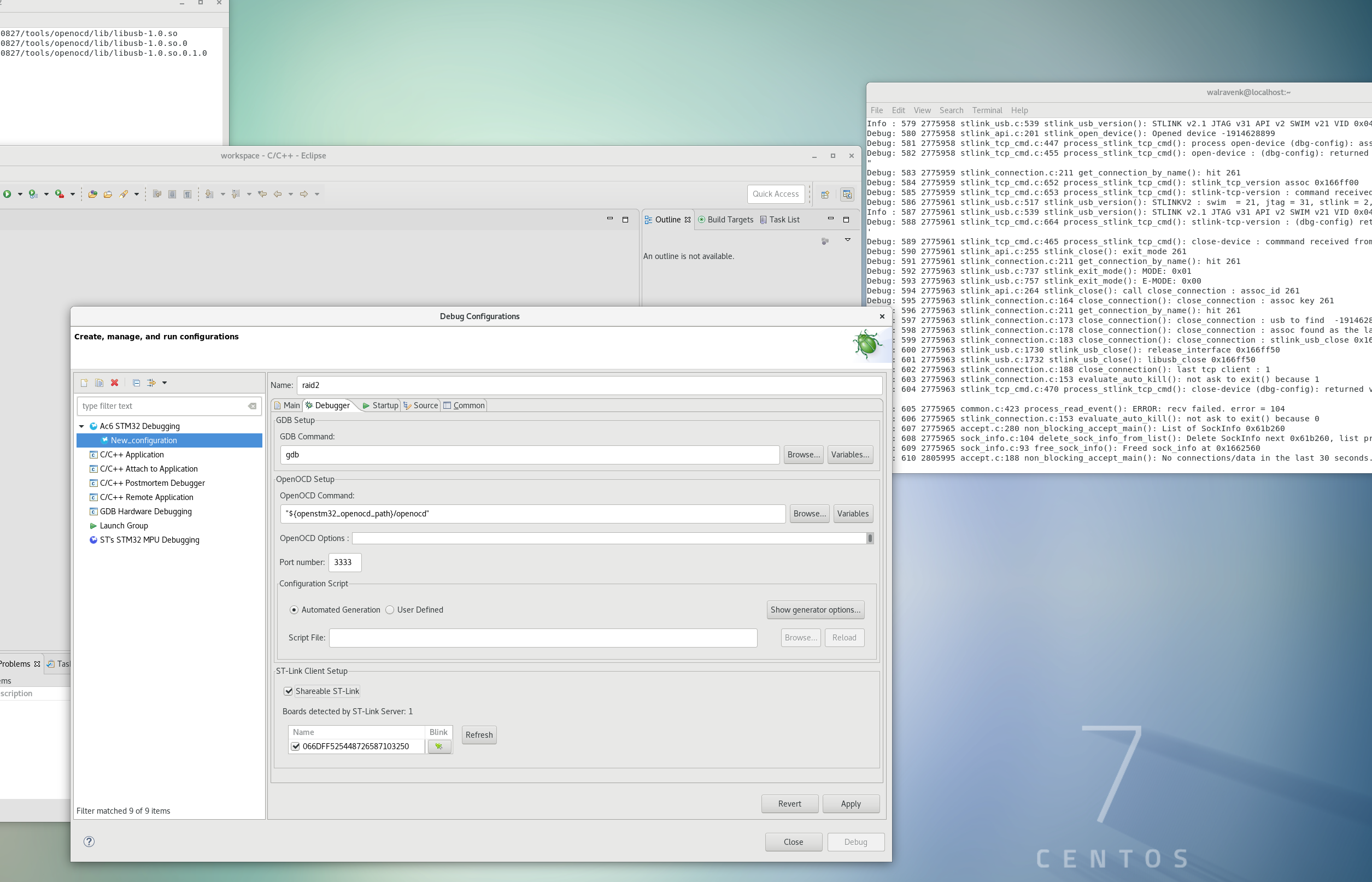Click the Port number input field

click(x=344, y=562)
